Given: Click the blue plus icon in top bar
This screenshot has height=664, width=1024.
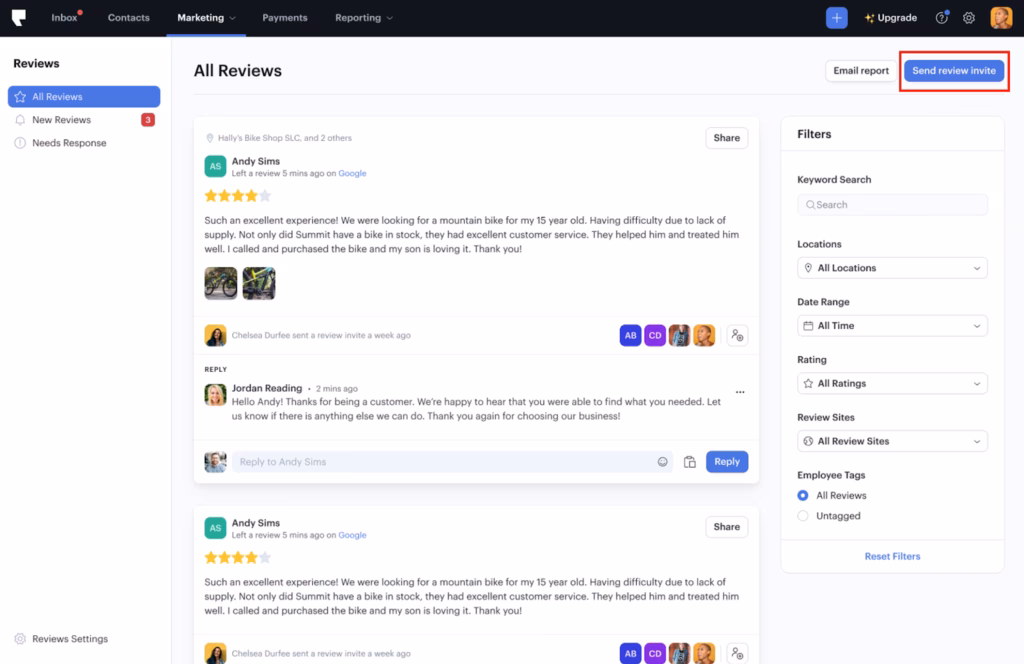Looking at the screenshot, I should (837, 18).
